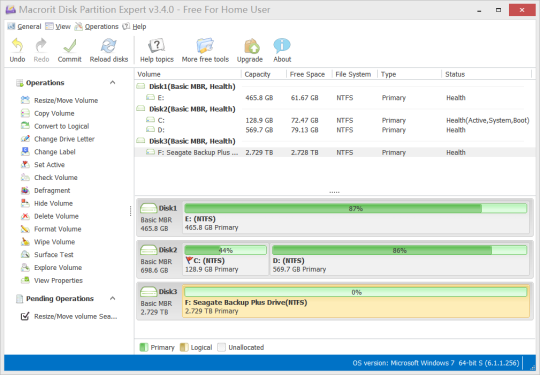The image size is (540, 375).
Task: Select Disk1 header in disk map
Action: pyautogui.click(x=159, y=218)
